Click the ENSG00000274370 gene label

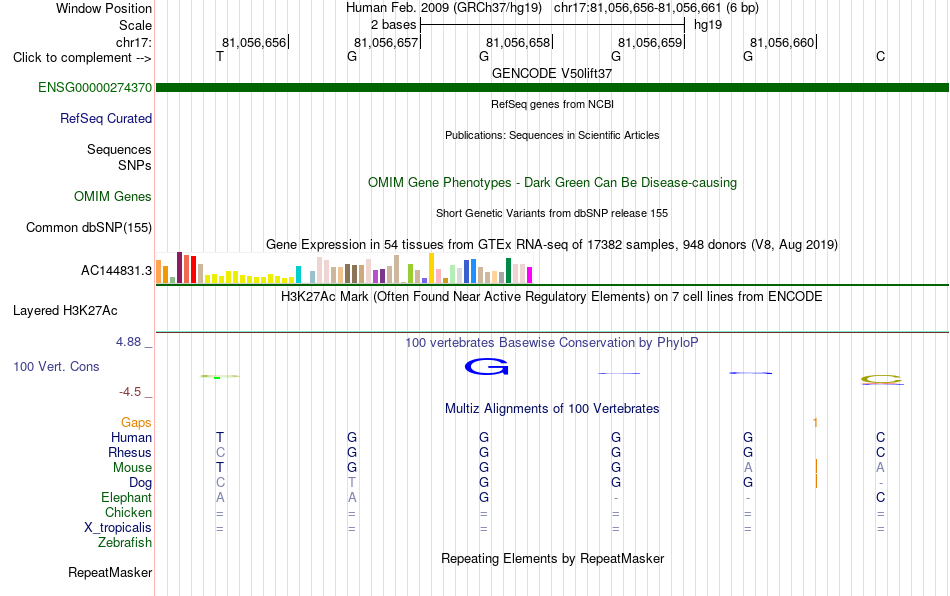tap(95, 87)
